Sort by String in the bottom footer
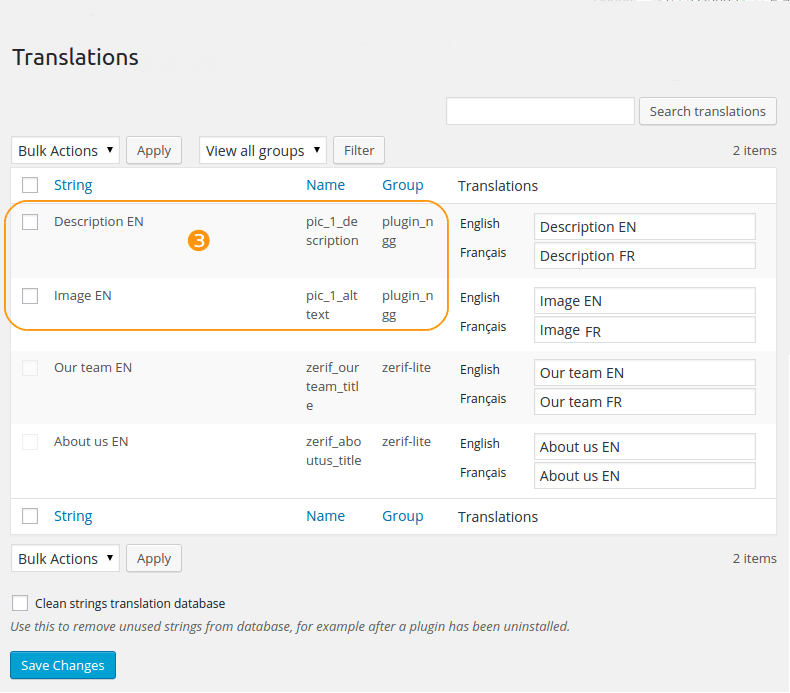The image size is (790, 693). tap(73, 516)
